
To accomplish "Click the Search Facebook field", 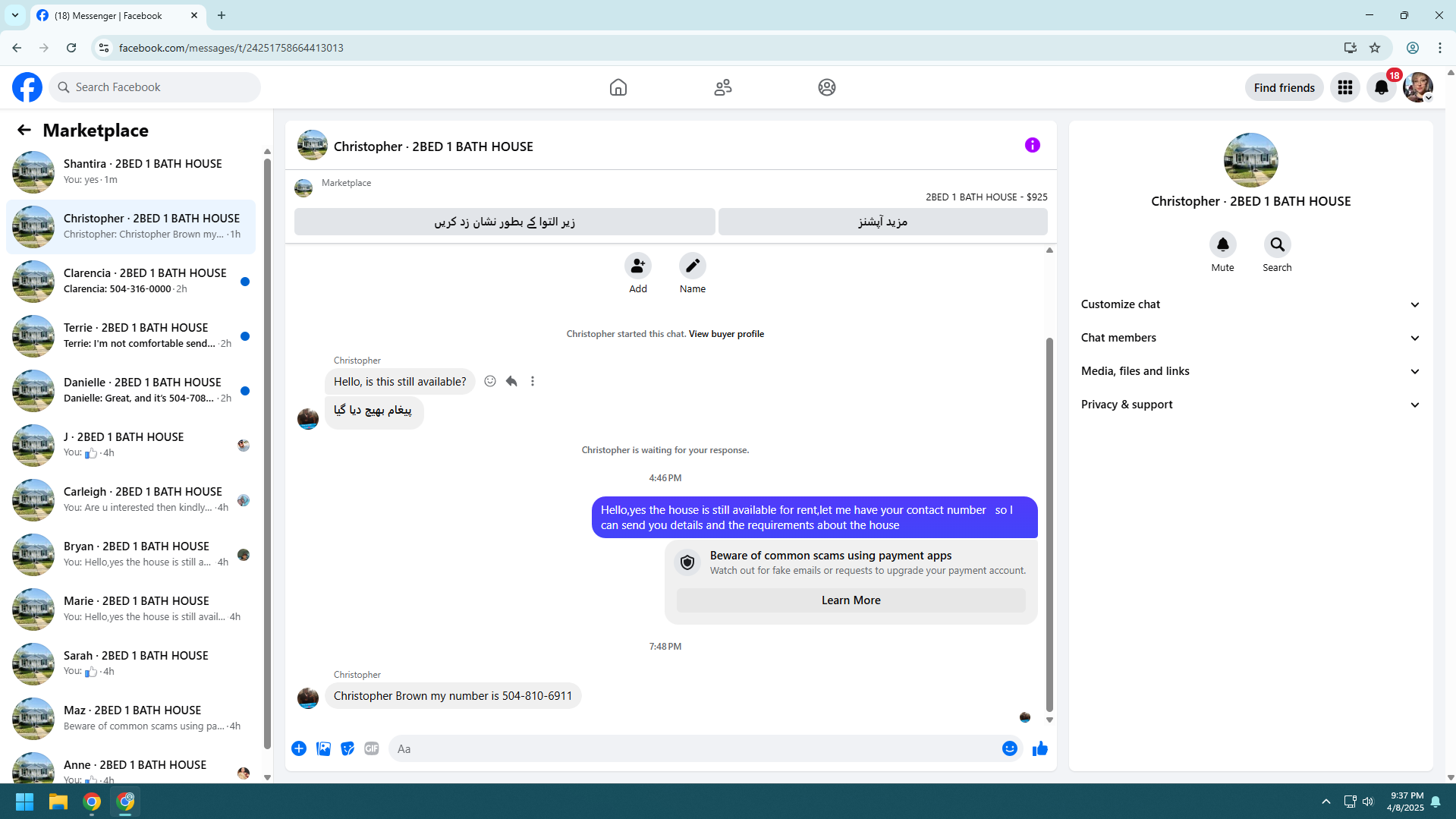I will [x=156, y=87].
